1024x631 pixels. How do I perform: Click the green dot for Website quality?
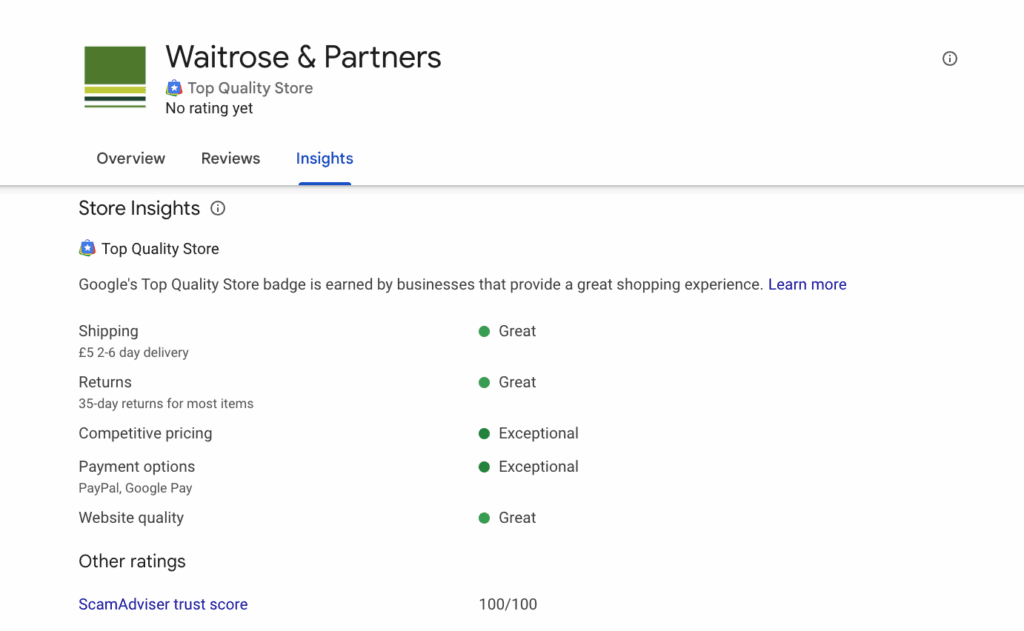click(x=484, y=517)
